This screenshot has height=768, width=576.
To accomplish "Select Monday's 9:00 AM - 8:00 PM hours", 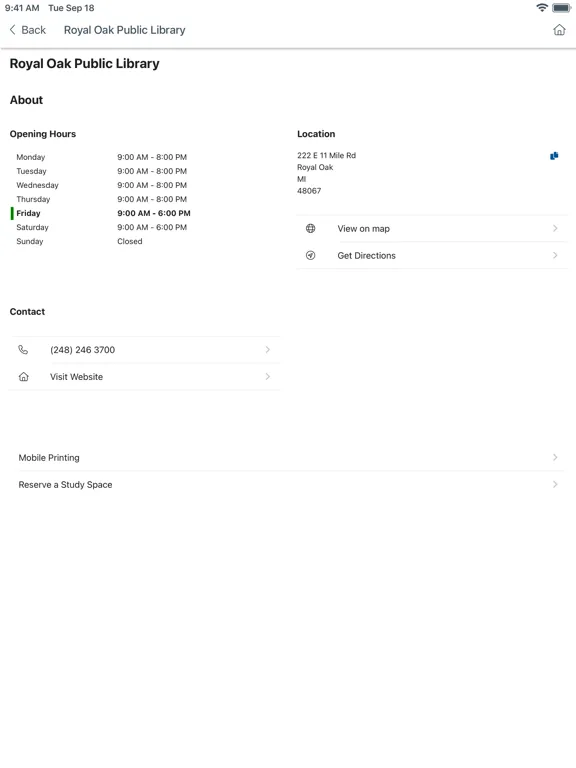I will click(152, 157).
